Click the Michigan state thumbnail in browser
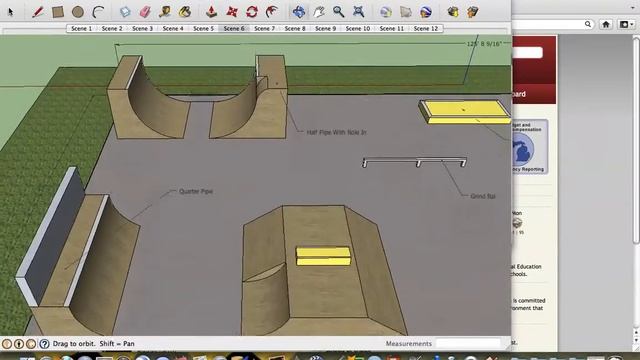The height and width of the screenshot is (360, 640). click(523, 149)
